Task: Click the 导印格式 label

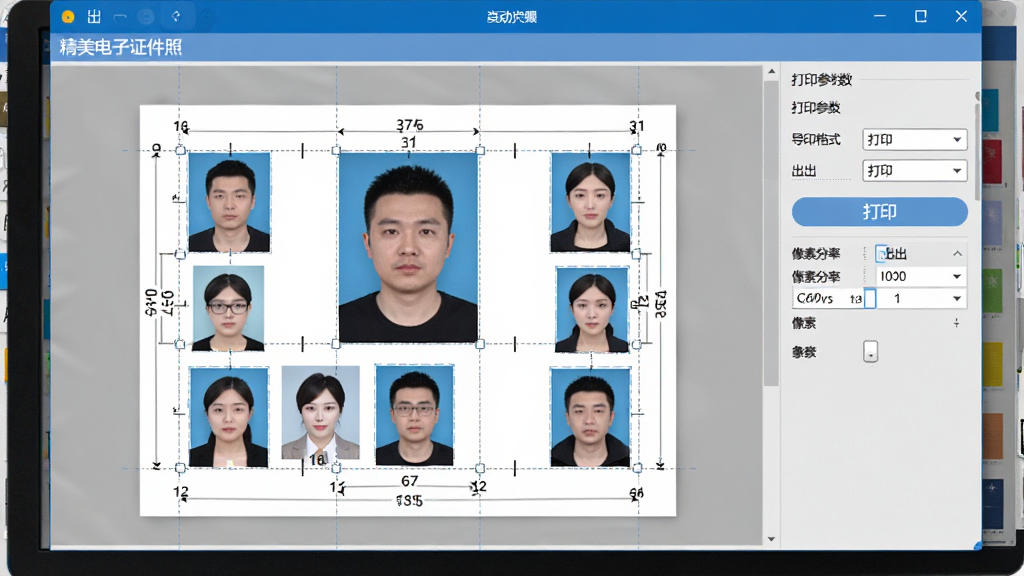Action: pos(816,140)
